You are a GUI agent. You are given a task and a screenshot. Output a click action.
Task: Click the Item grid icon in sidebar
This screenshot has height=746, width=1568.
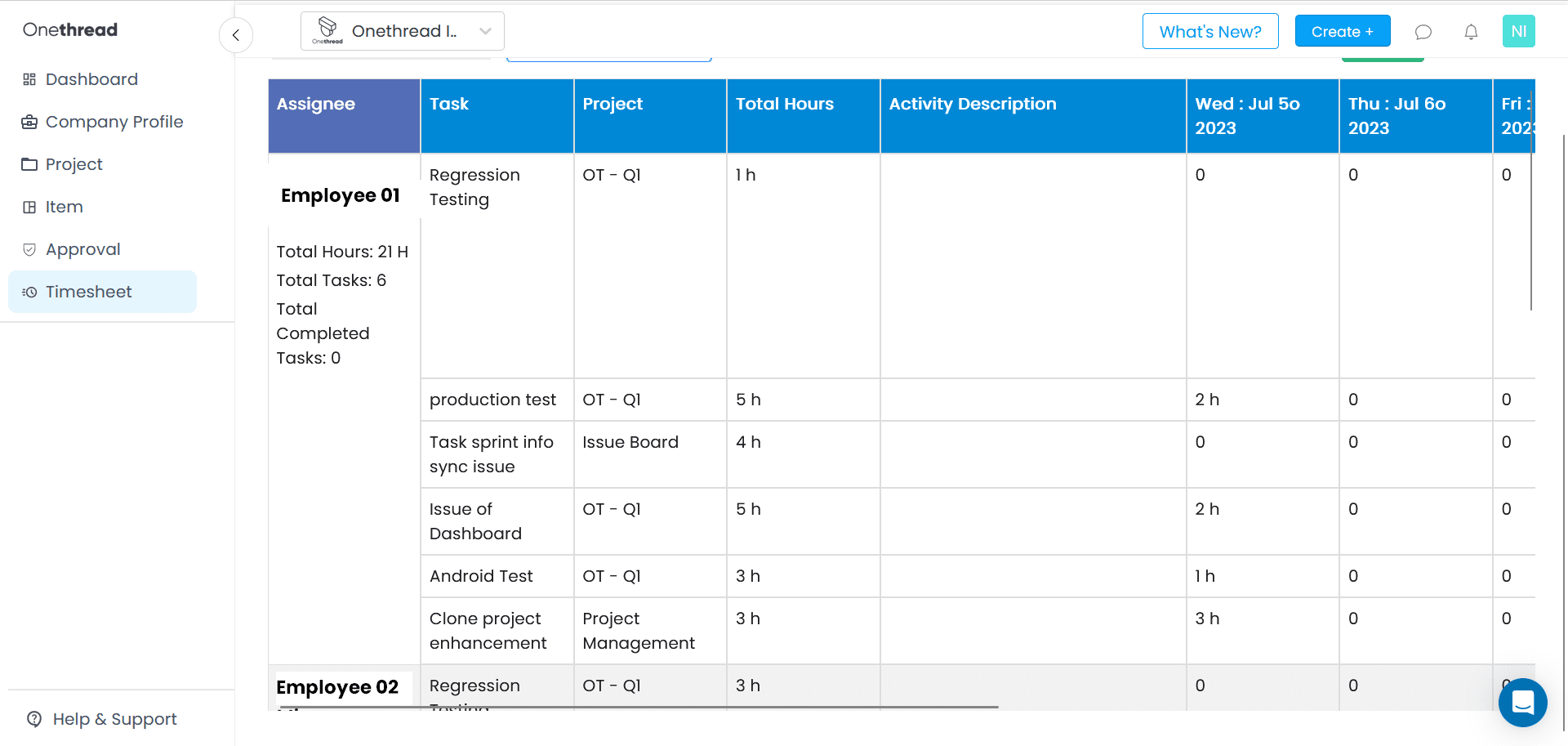[29, 207]
